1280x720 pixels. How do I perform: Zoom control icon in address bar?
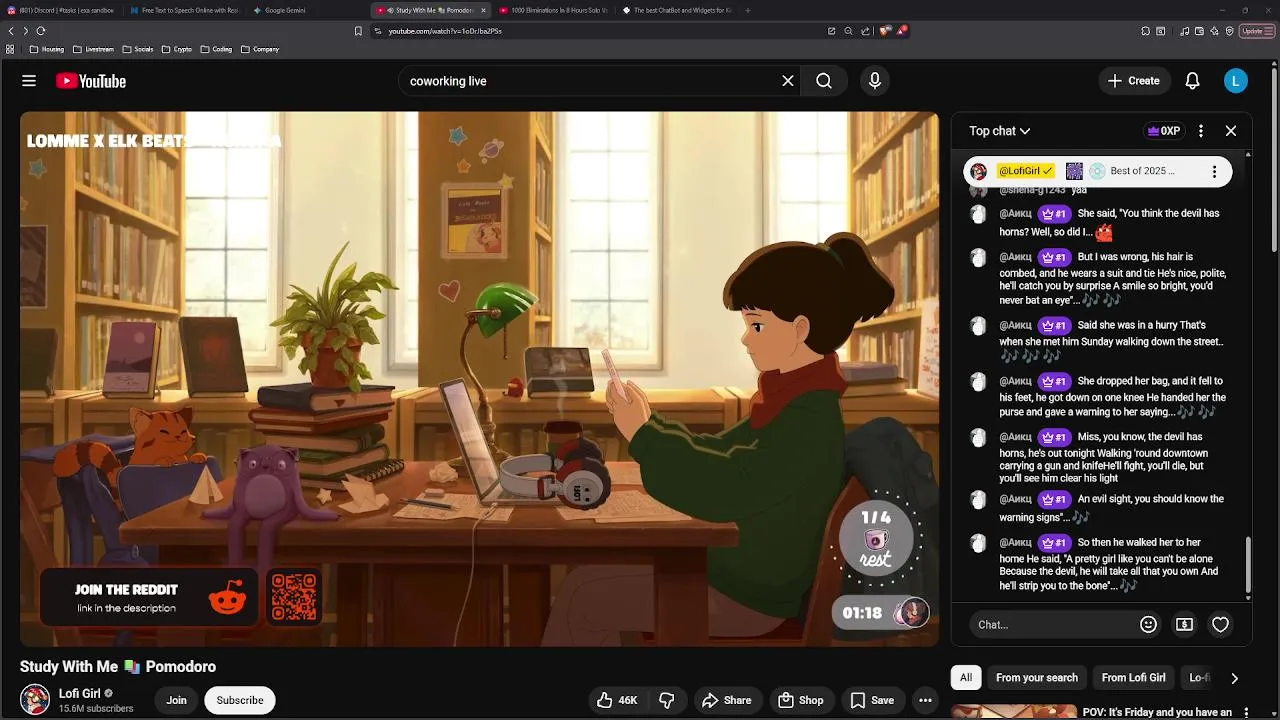(848, 31)
